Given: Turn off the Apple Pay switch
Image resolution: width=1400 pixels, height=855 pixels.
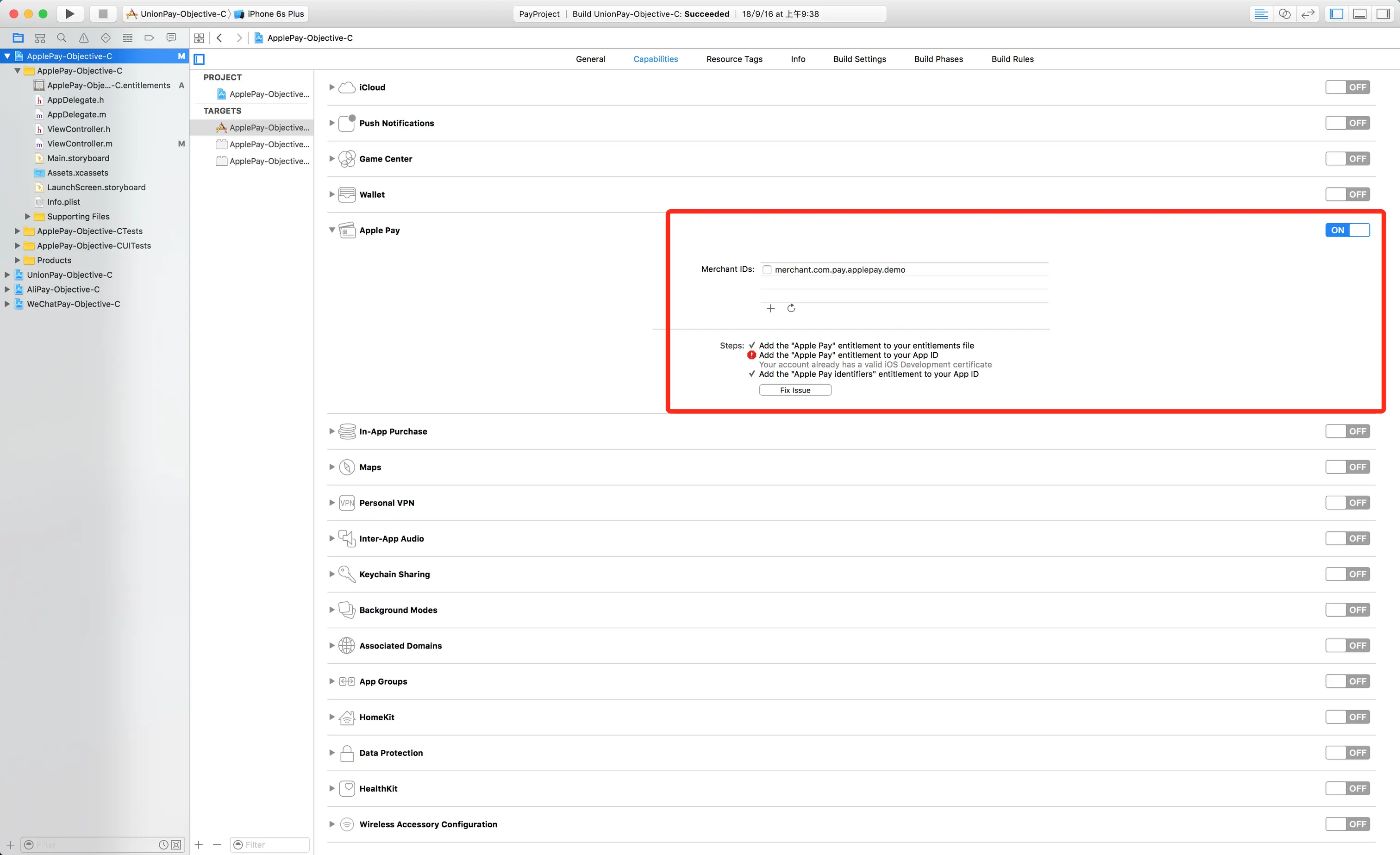Looking at the screenshot, I should pyautogui.click(x=1347, y=230).
